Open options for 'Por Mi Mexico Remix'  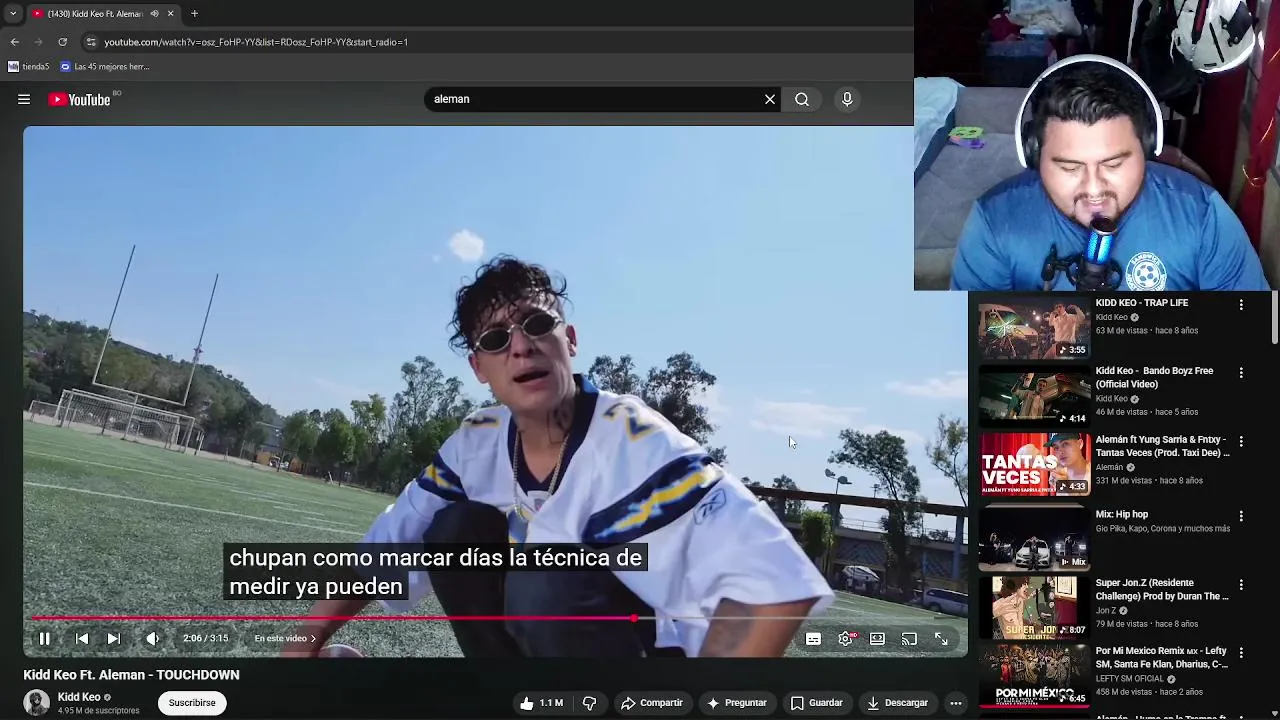point(1241,652)
